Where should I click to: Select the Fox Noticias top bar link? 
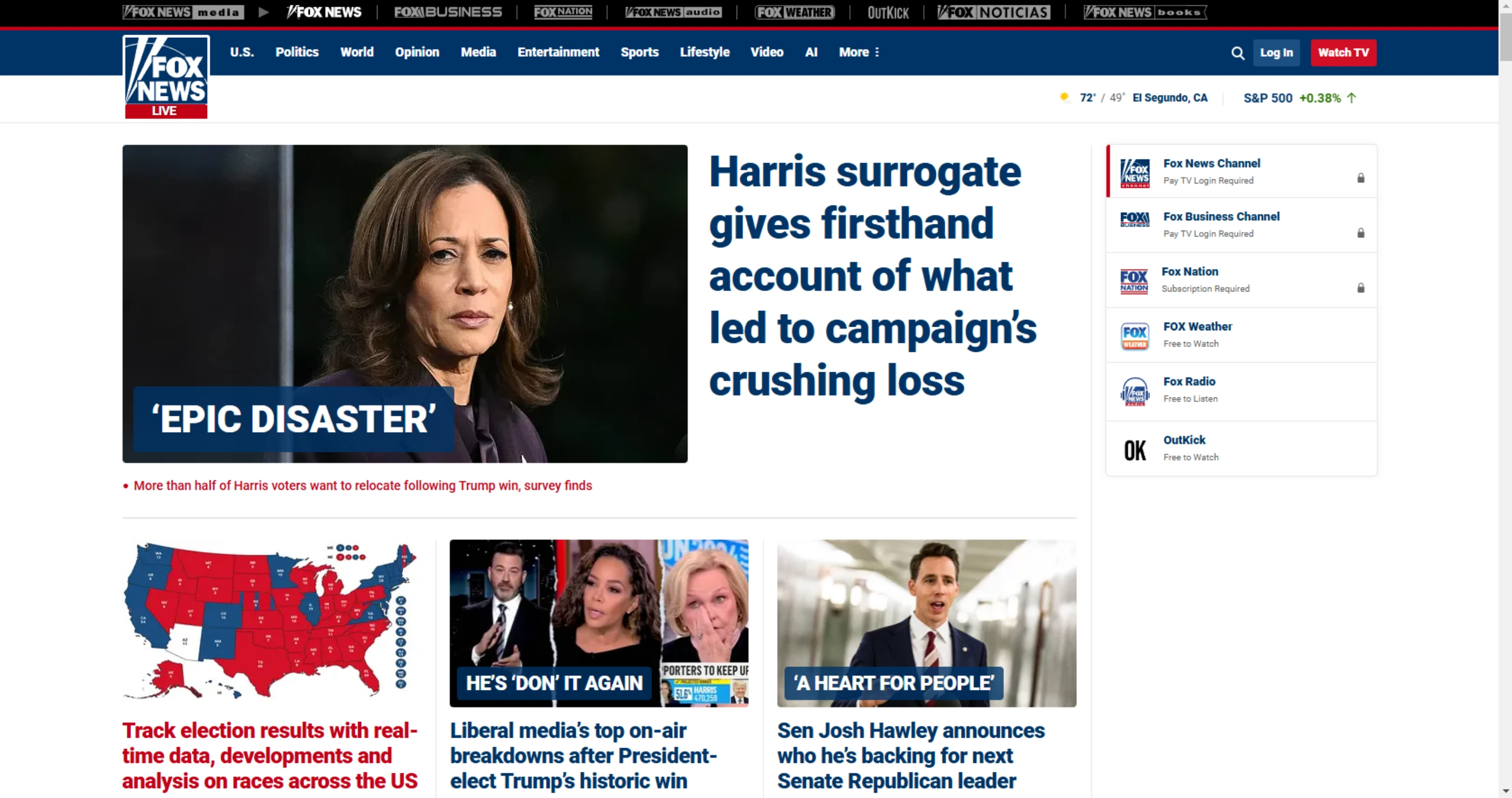993,13
